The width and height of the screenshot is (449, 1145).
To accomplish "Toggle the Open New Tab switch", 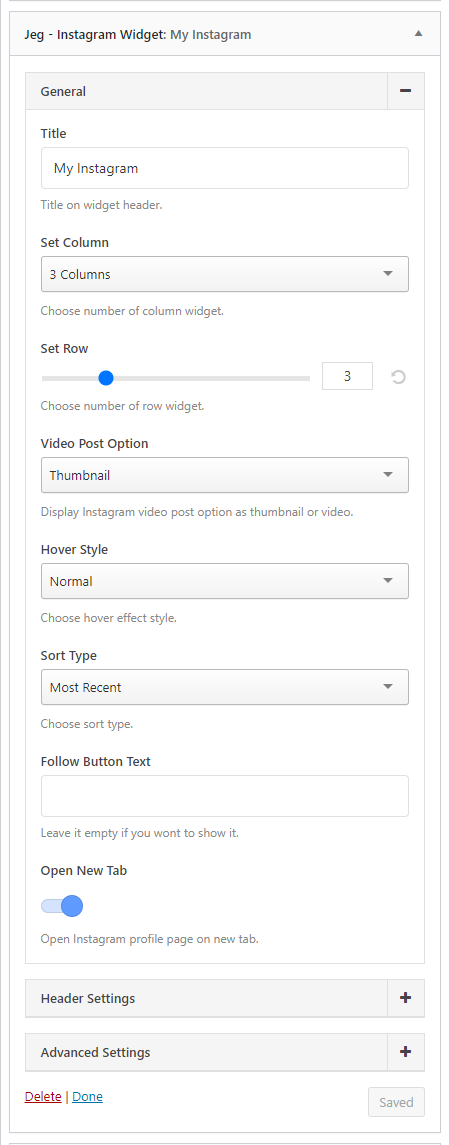I will tap(62, 906).
